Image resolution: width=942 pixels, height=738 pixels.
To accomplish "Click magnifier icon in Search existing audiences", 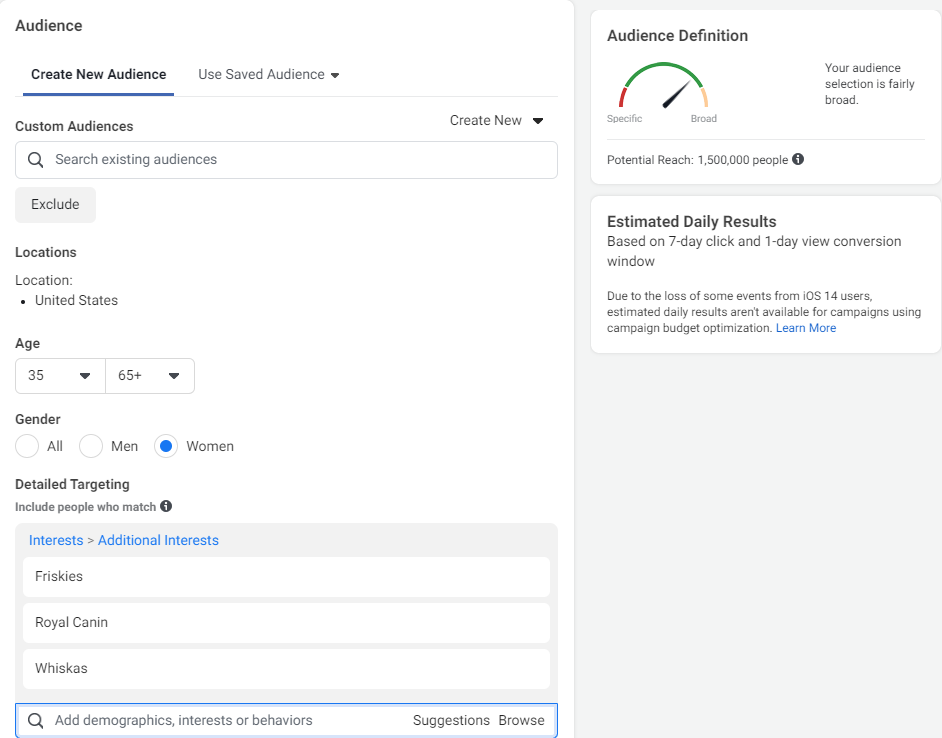I will pos(35,160).
